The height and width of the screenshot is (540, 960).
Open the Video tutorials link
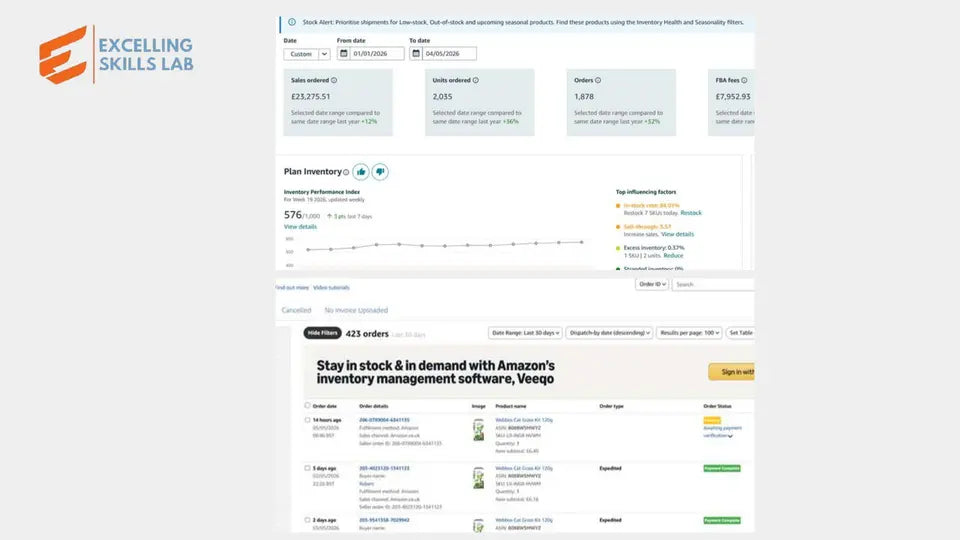pos(331,287)
